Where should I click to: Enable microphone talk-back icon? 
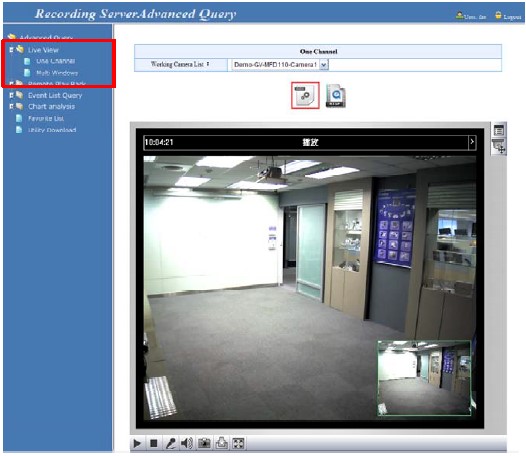click(x=170, y=444)
